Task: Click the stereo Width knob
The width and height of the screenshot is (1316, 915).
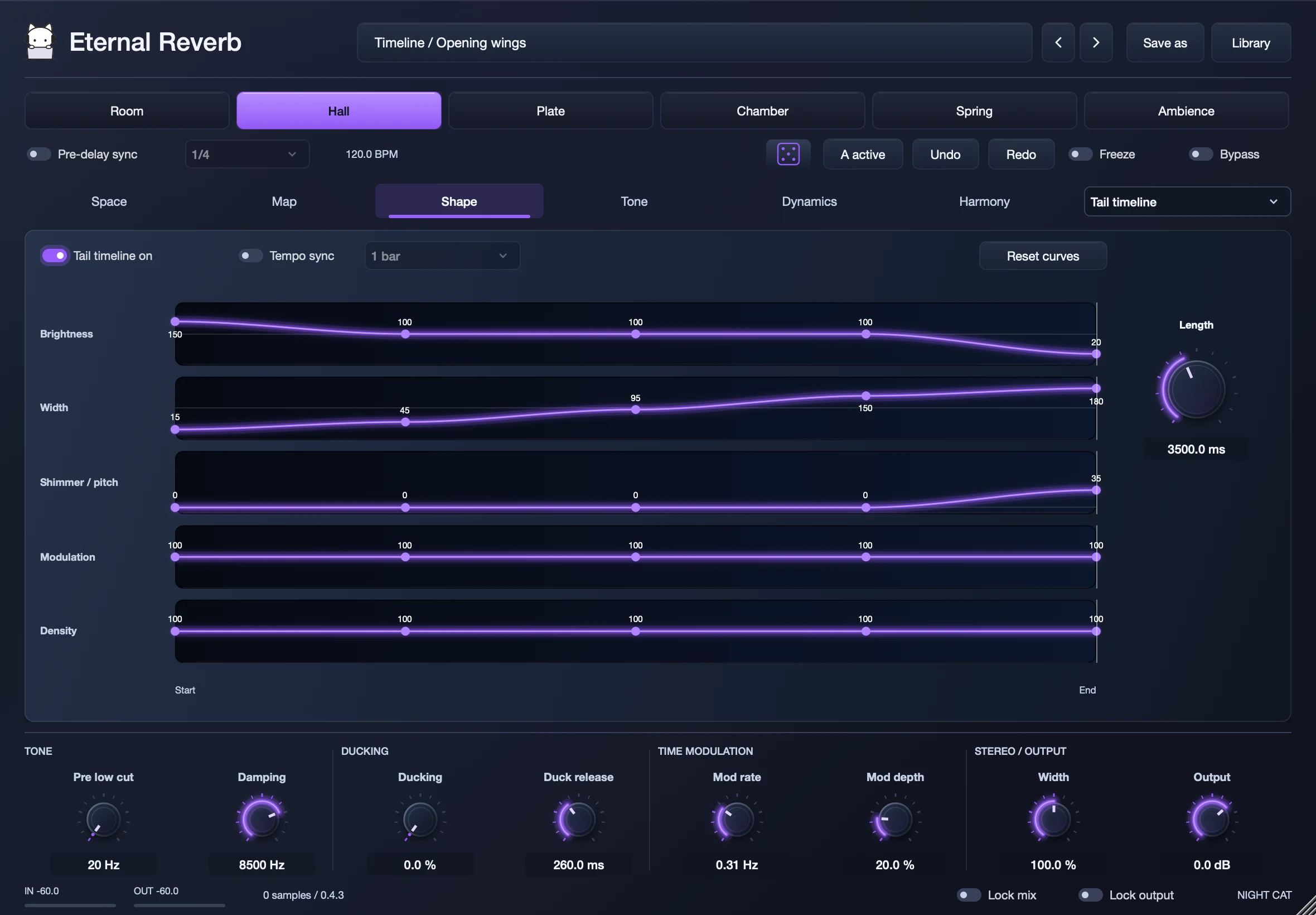Action: click(x=1053, y=820)
